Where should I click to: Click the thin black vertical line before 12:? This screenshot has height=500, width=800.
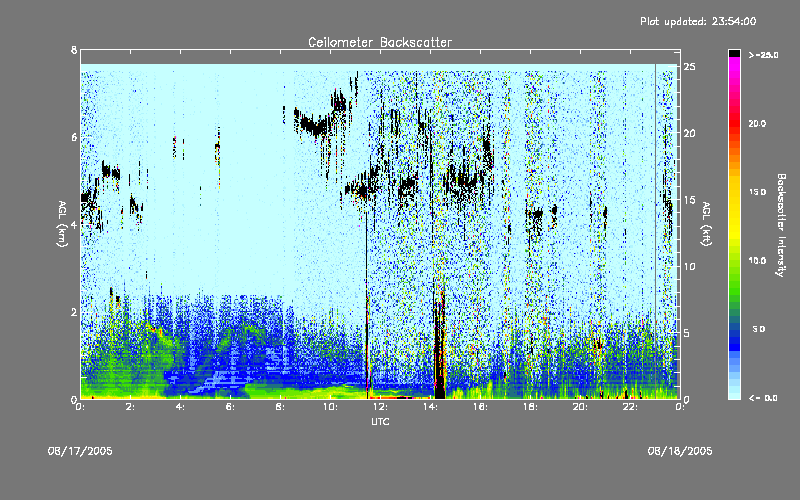pos(367,306)
